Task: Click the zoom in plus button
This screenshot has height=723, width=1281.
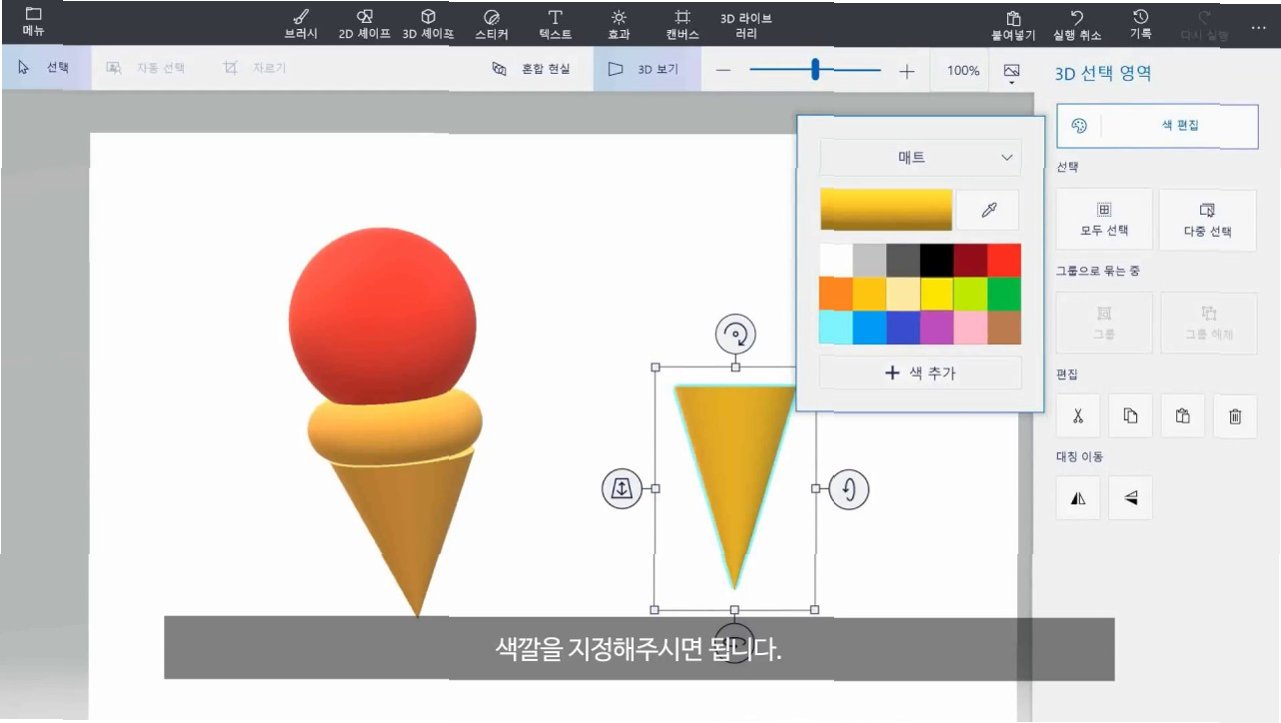Action: [906, 70]
